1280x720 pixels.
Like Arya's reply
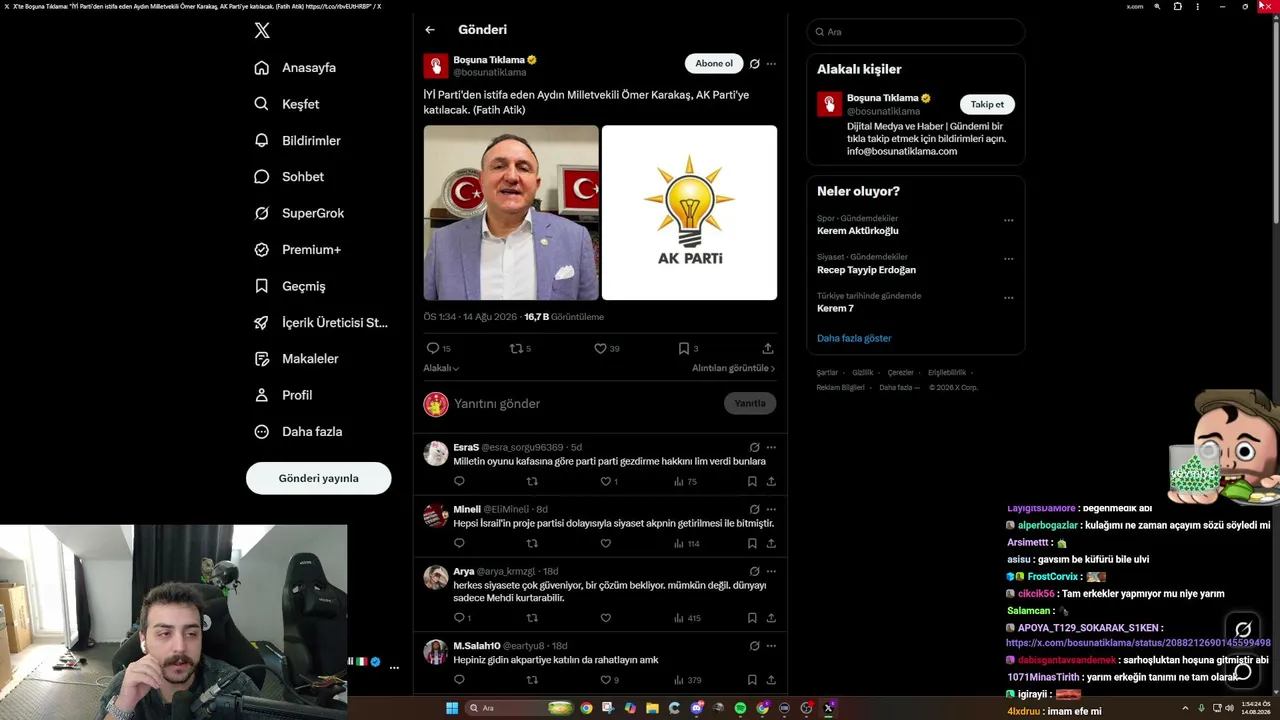[x=605, y=618]
